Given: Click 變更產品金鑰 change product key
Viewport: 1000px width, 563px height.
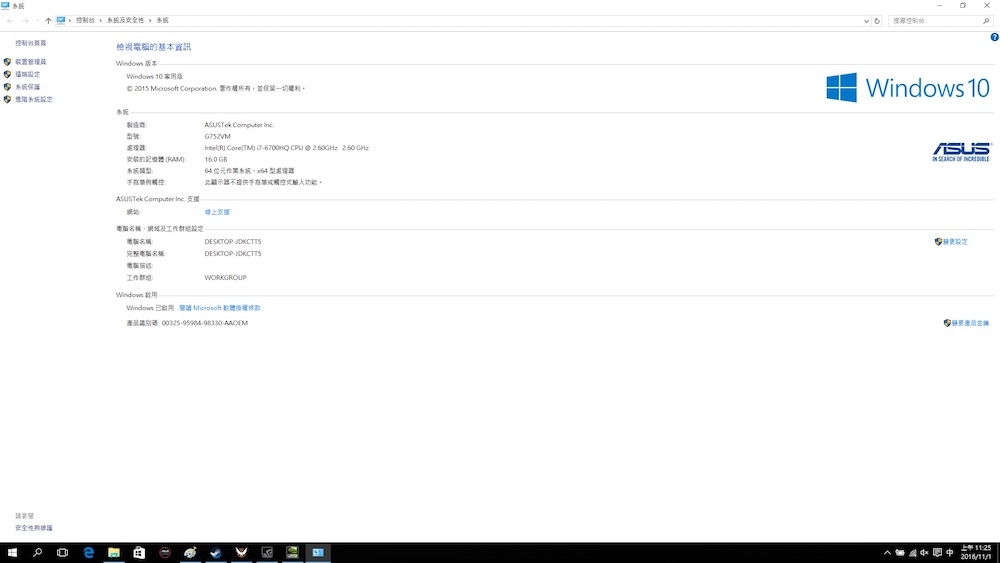Looking at the screenshot, I should coord(970,323).
